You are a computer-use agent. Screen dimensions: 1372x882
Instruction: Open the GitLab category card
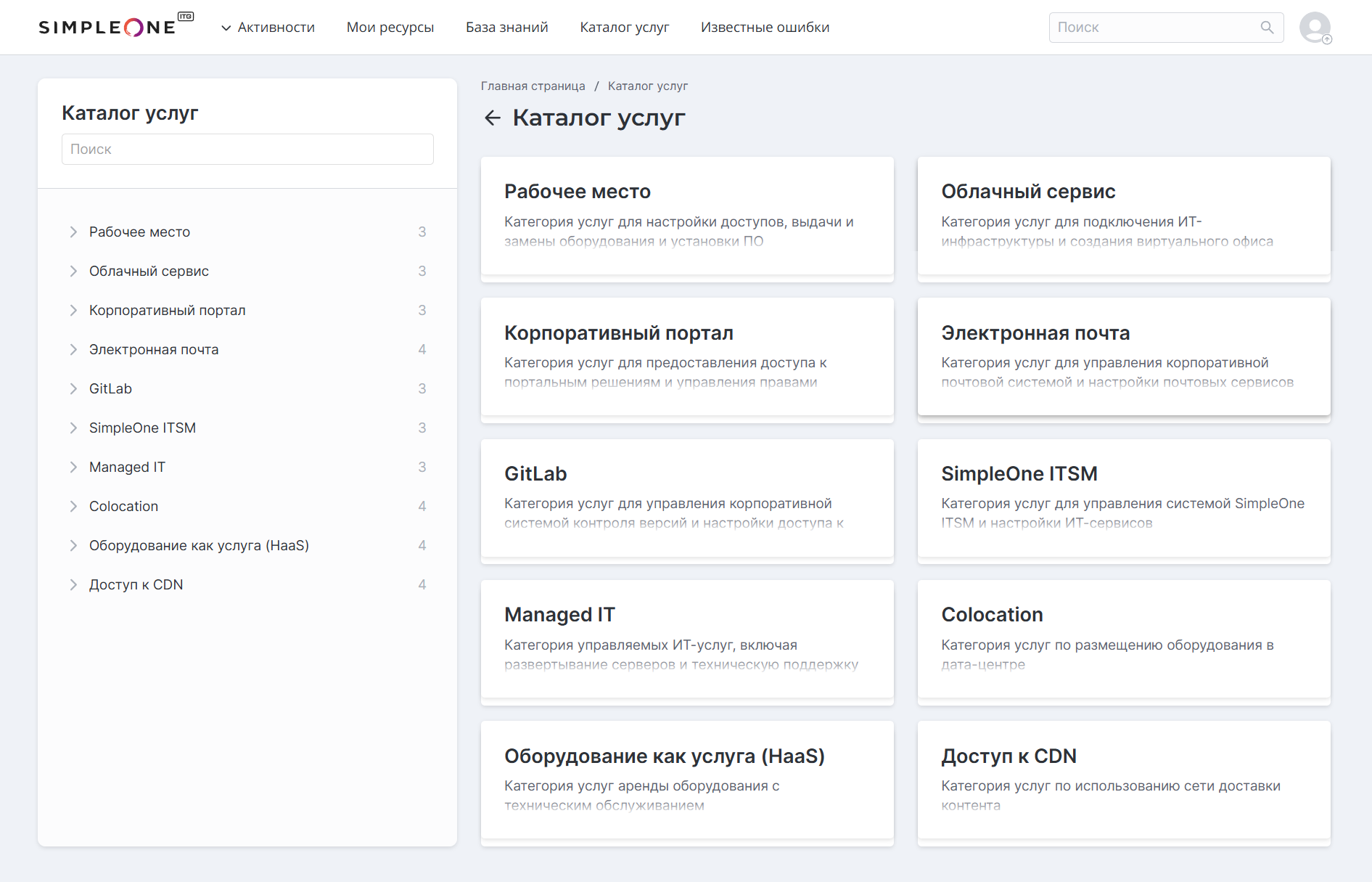[x=687, y=498]
